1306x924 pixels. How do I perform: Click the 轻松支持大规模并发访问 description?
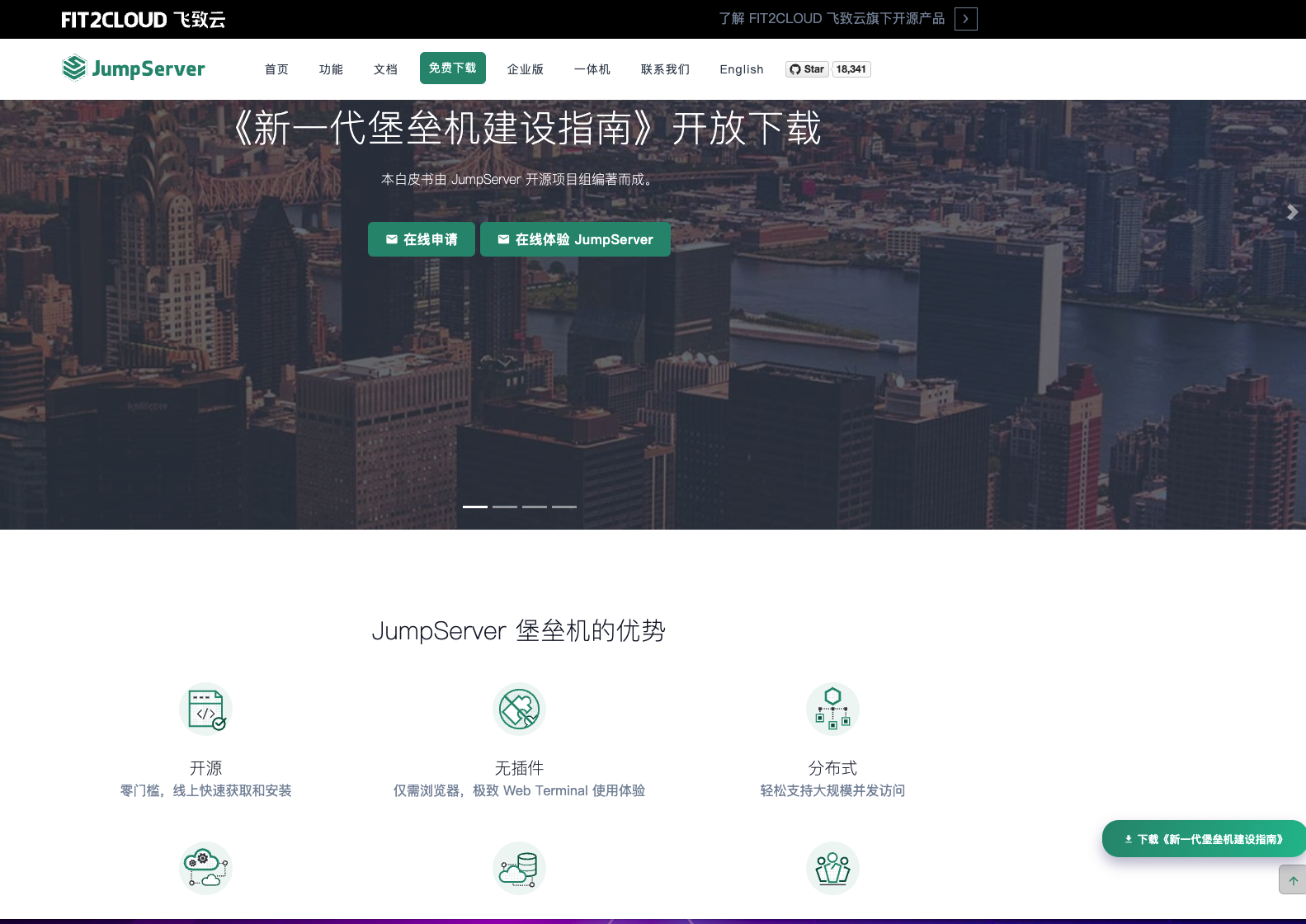[x=832, y=790]
